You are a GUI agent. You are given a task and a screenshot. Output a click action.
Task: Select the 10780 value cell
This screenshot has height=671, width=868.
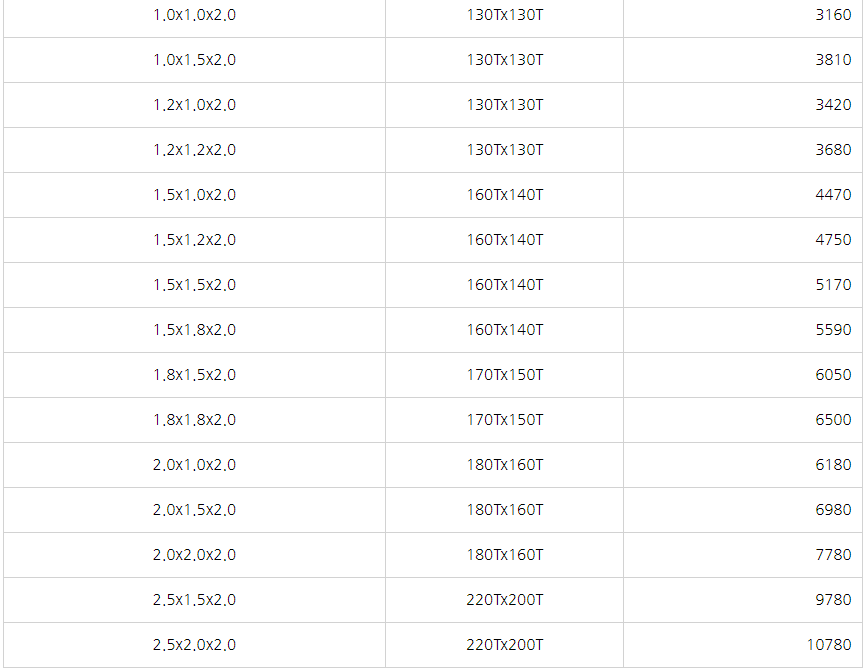(x=743, y=645)
